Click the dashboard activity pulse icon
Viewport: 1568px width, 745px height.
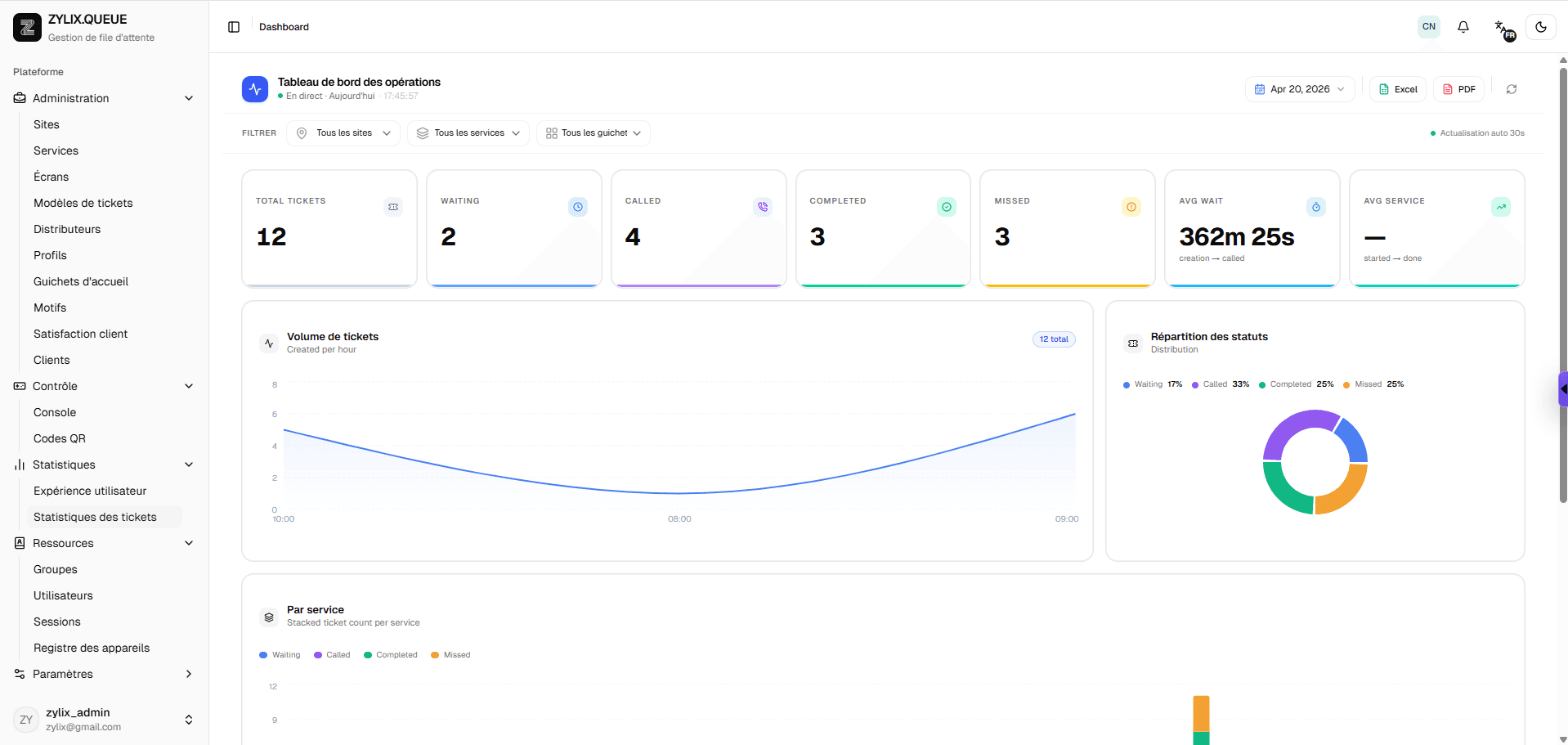(x=255, y=89)
